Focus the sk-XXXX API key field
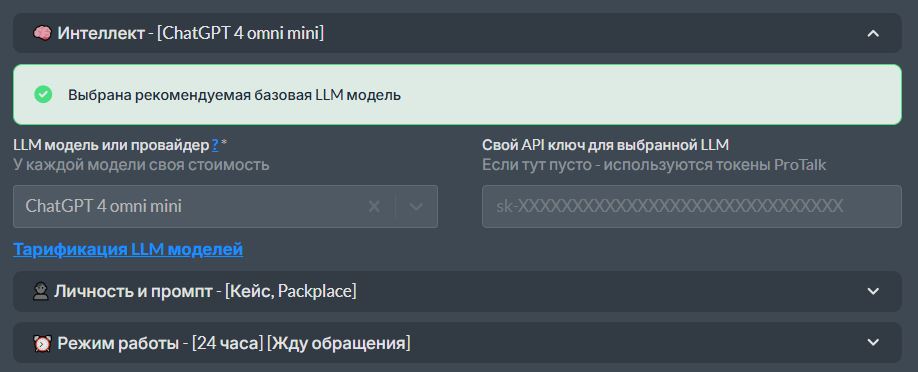This screenshot has height=372, width=918. click(x=691, y=206)
